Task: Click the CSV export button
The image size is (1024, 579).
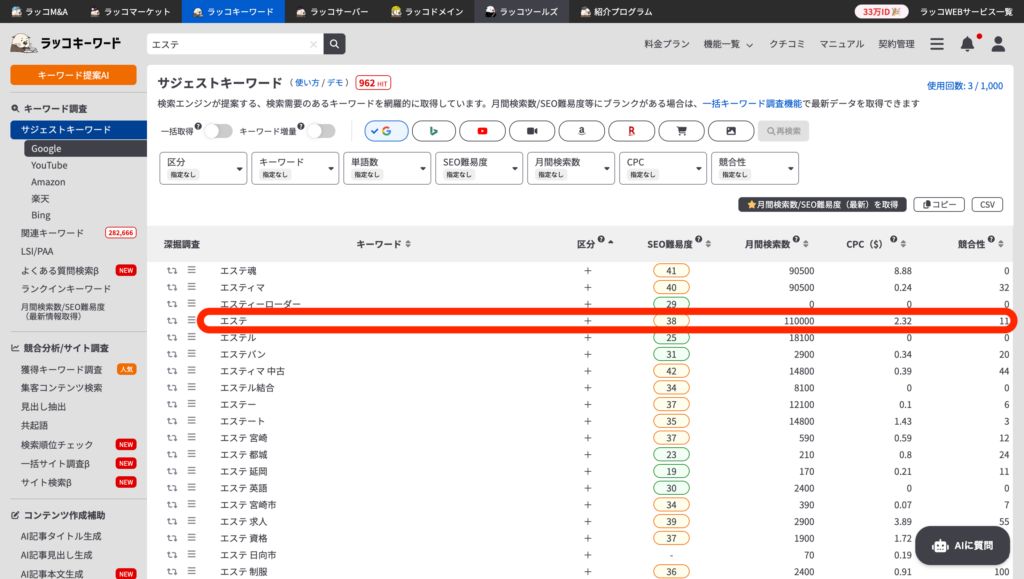Action: coord(986,204)
